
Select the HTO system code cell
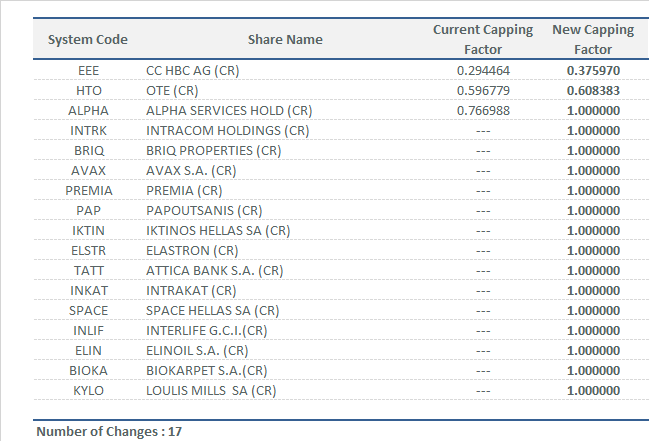[88, 91]
